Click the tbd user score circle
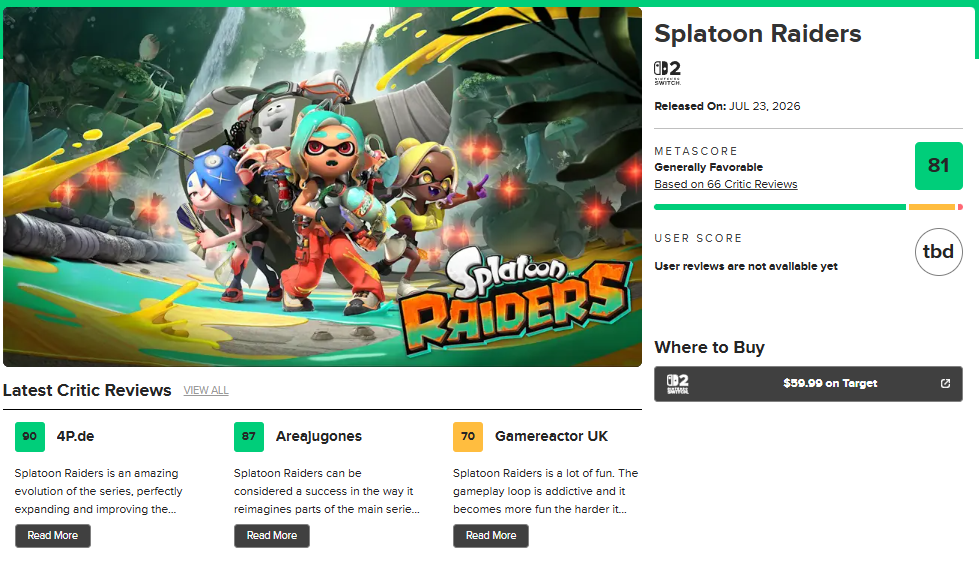Image resolution: width=979 pixels, height=564 pixels. (x=938, y=252)
